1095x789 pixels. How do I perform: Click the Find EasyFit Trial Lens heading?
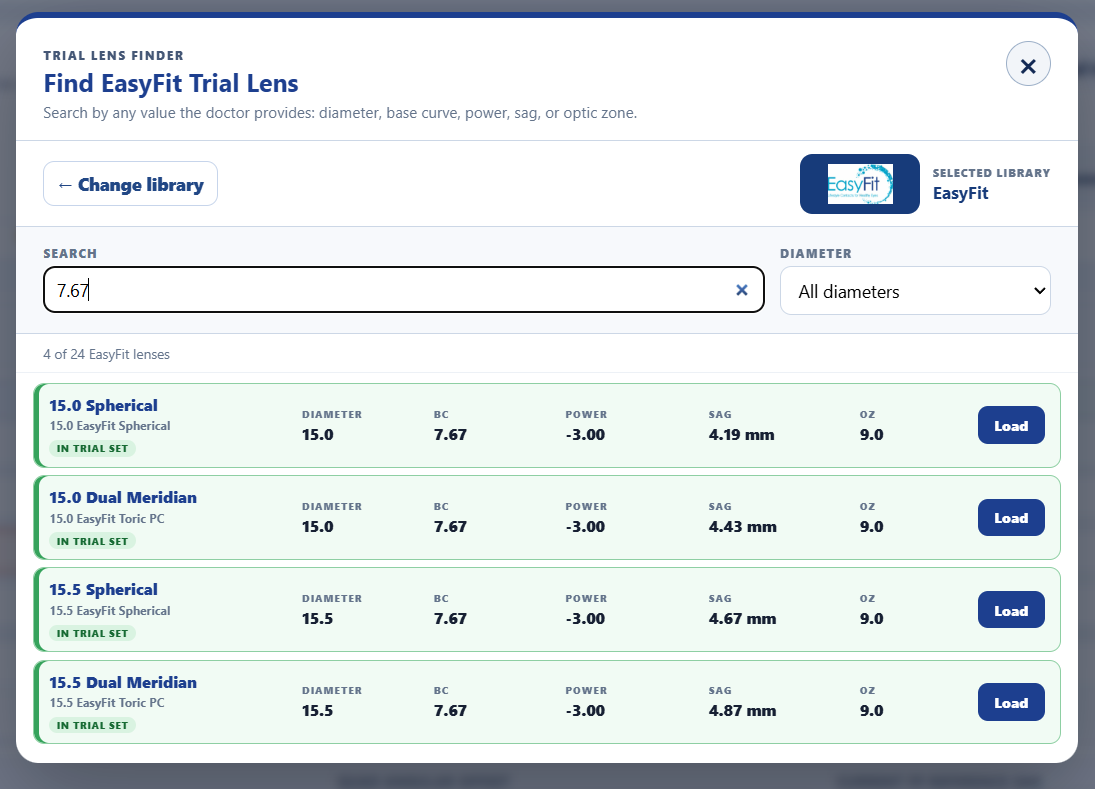[x=171, y=84]
